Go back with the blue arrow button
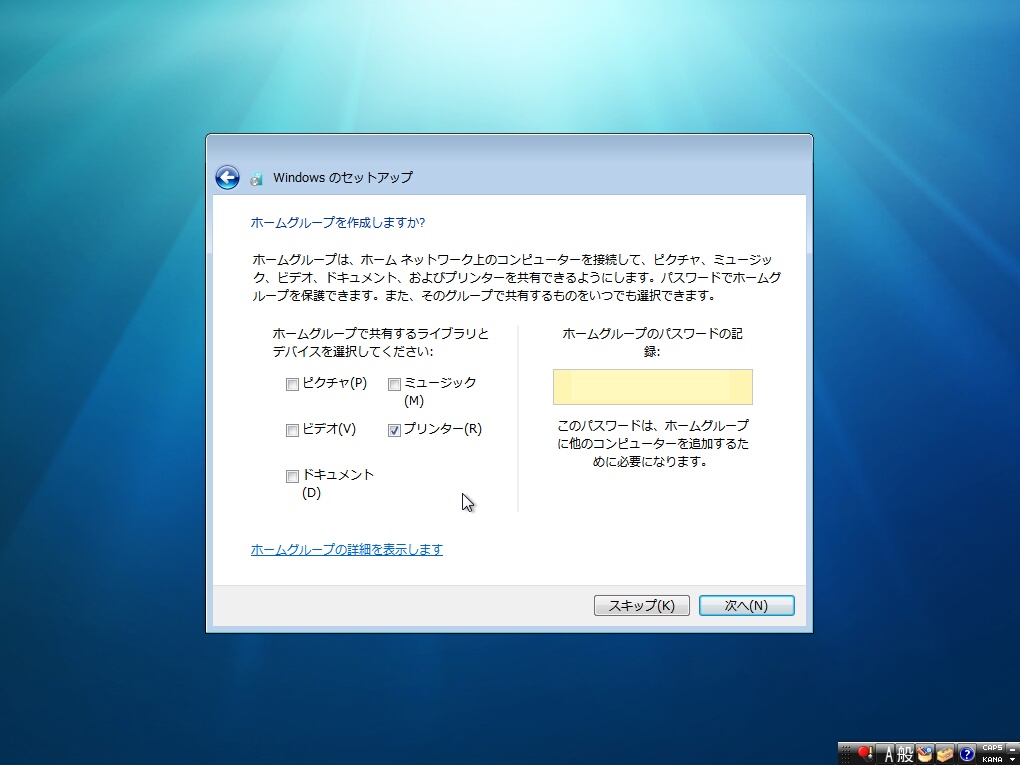 tap(227, 177)
